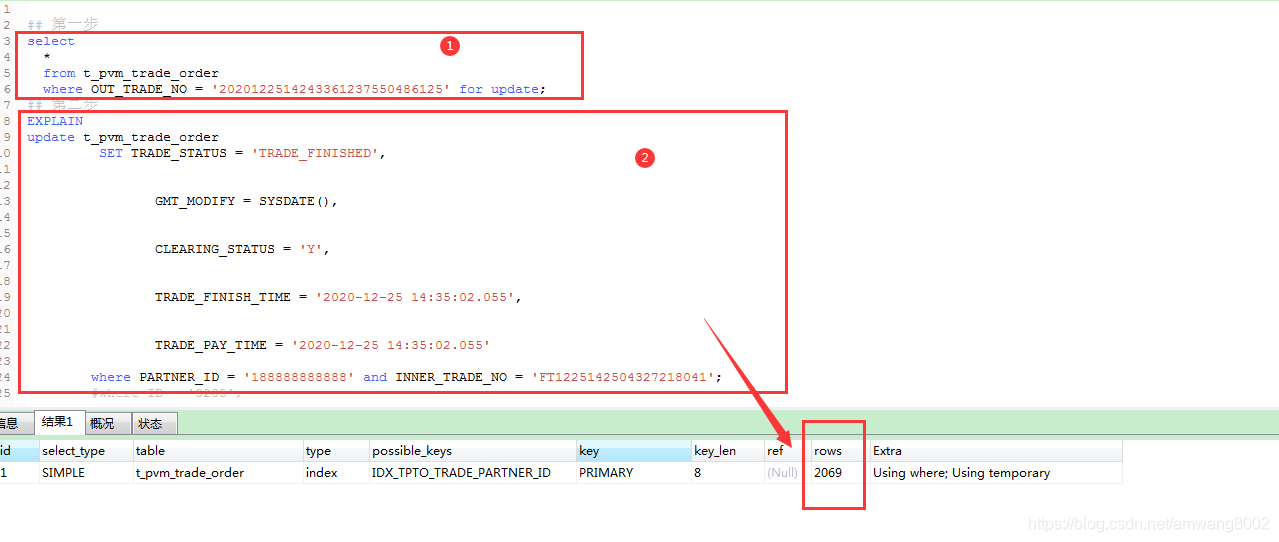The width and height of the screenshot is (1279, 542).
Task: Select the possible_keys column header
Action: click(x=472, y=451)
